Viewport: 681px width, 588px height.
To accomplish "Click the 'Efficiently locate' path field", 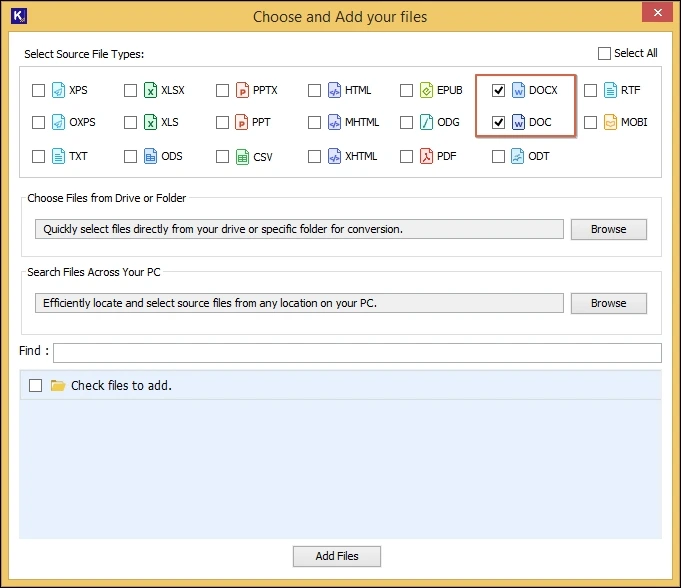I will (299, 303).
